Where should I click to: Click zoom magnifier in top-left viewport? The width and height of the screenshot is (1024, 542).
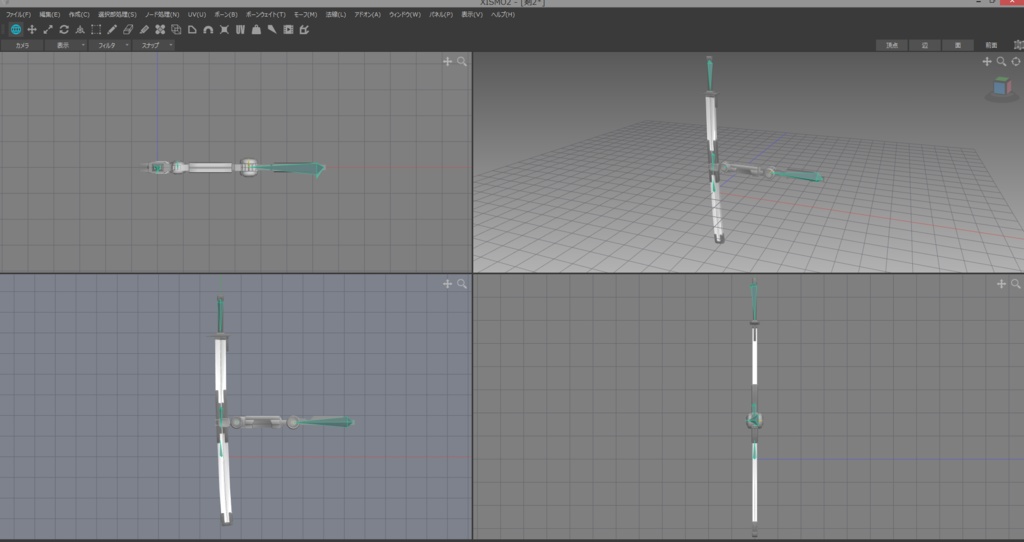tap(462, 61)
